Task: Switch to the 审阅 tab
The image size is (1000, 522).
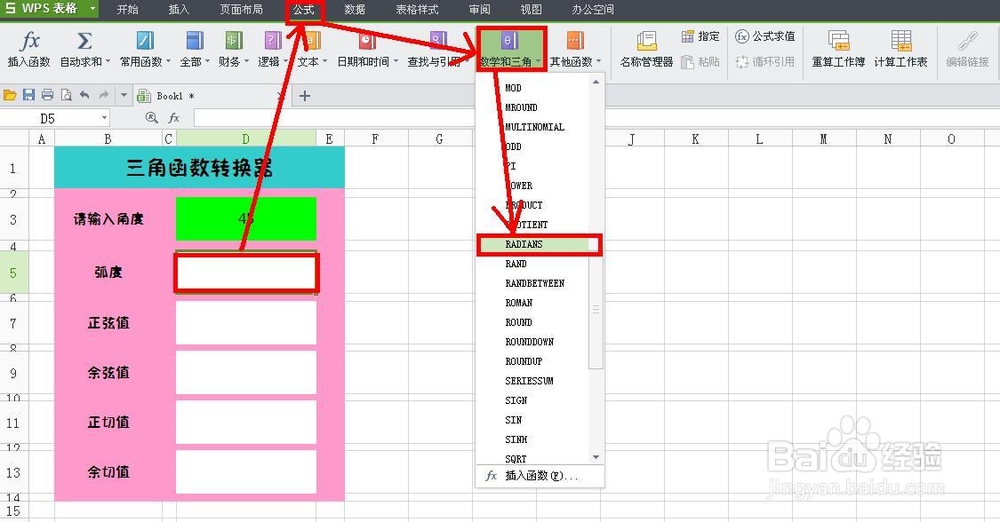Action: 480,10
